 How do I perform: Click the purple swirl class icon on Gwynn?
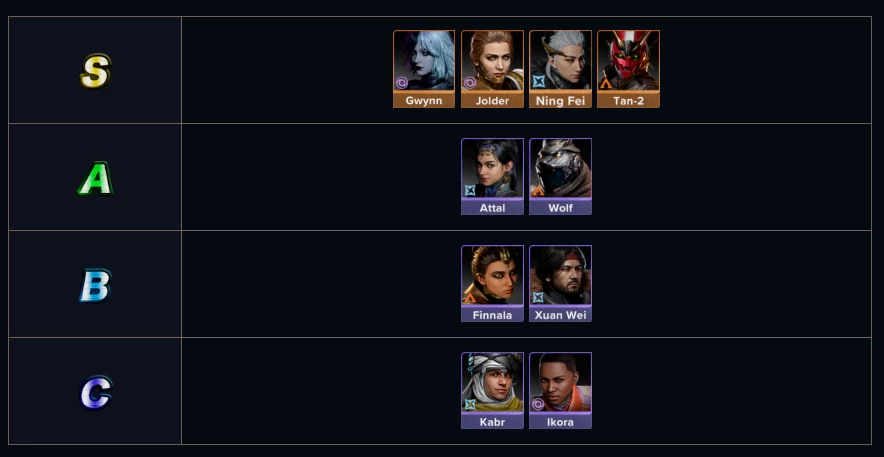(402, 84)
